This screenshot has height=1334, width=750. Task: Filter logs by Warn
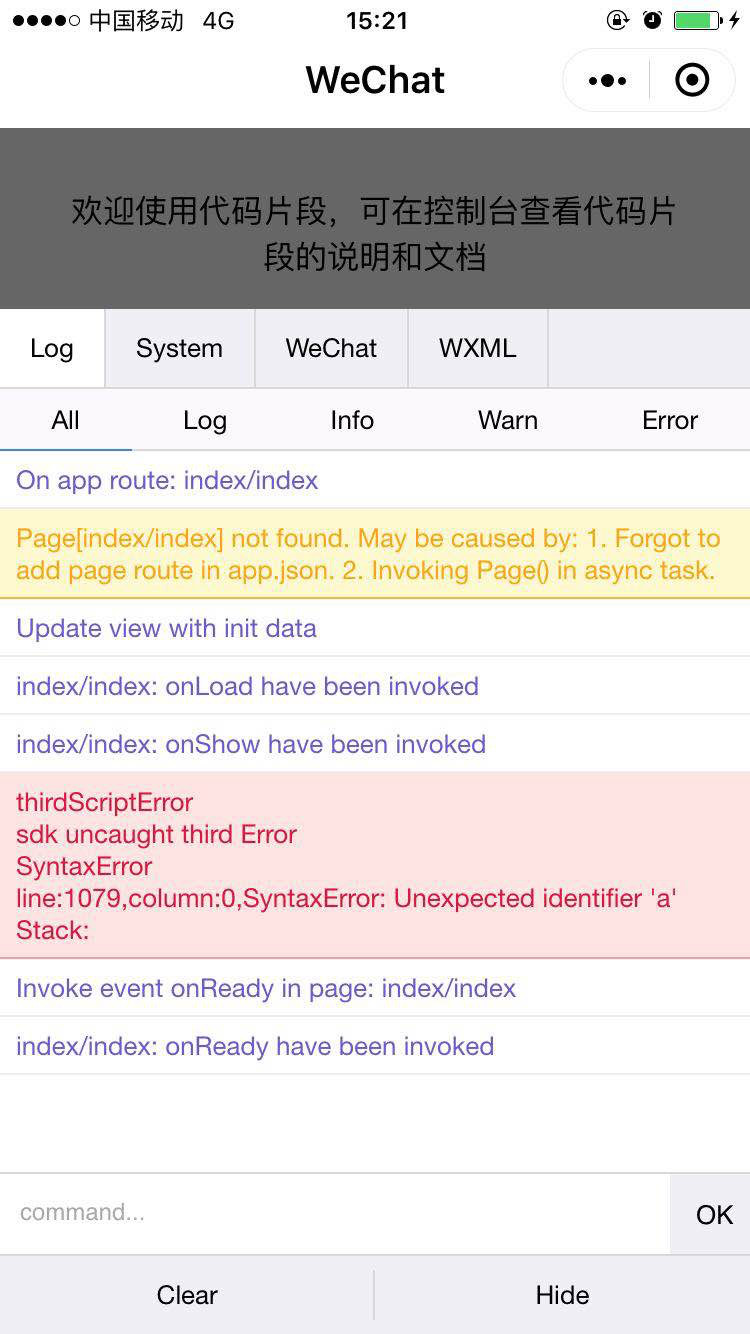[508, 420]
